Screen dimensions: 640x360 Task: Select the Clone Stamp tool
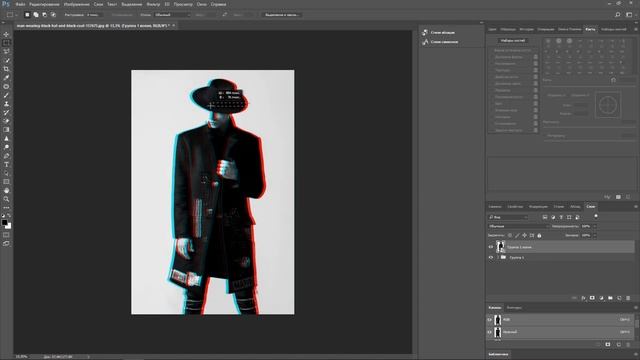[6, 104]
